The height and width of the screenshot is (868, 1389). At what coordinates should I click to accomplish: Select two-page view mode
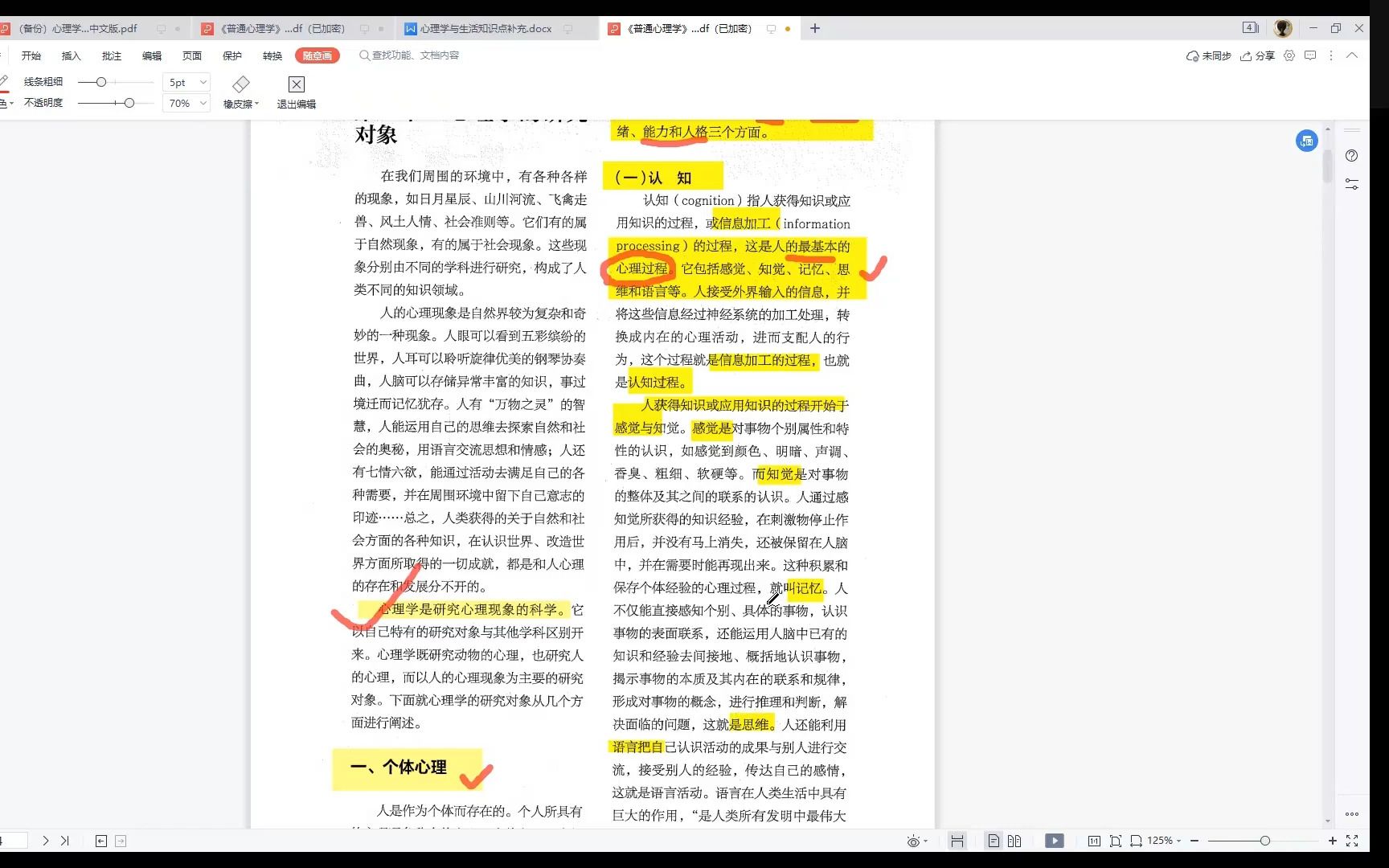[1014, 841]
